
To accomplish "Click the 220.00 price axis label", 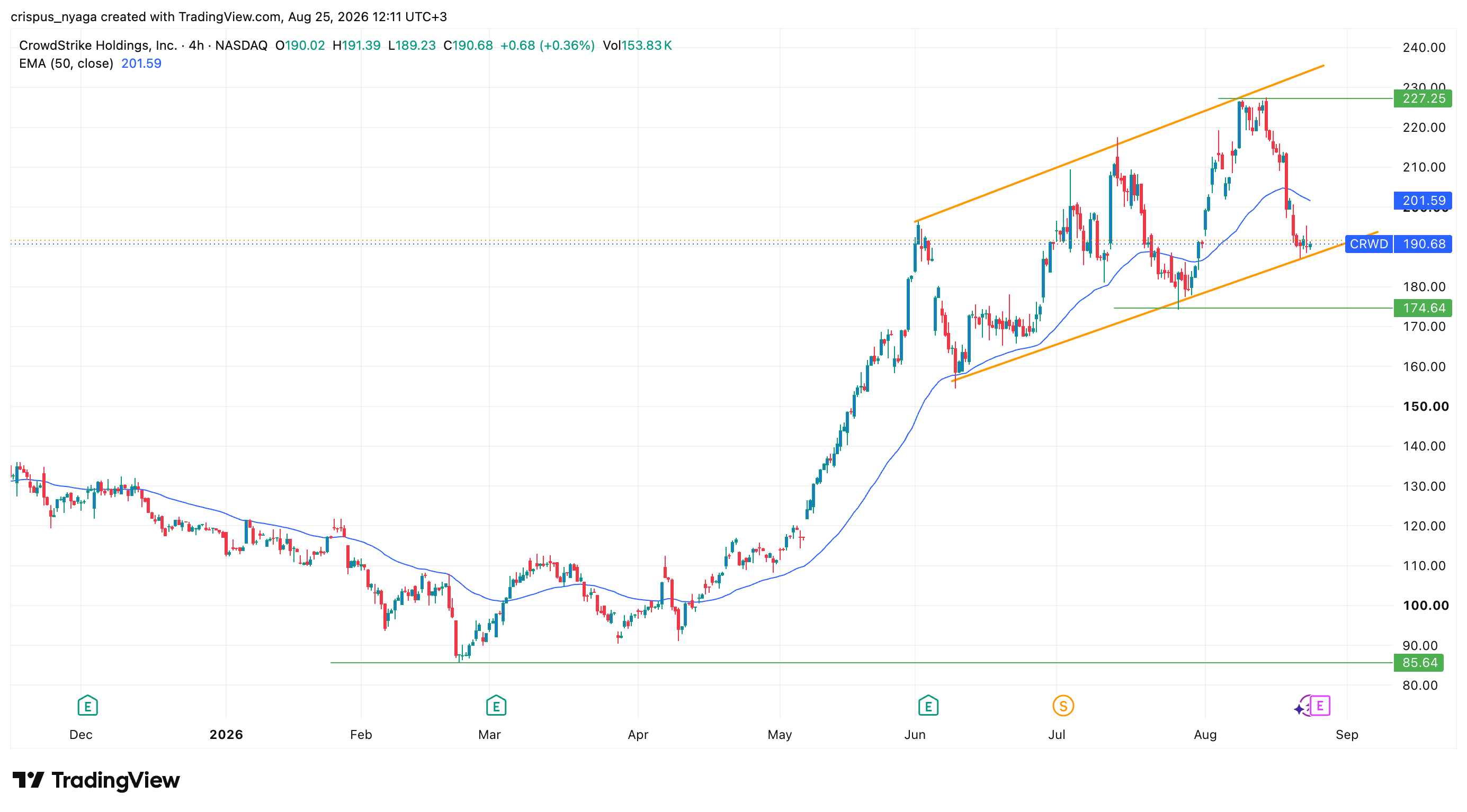I will point(1424,127).
